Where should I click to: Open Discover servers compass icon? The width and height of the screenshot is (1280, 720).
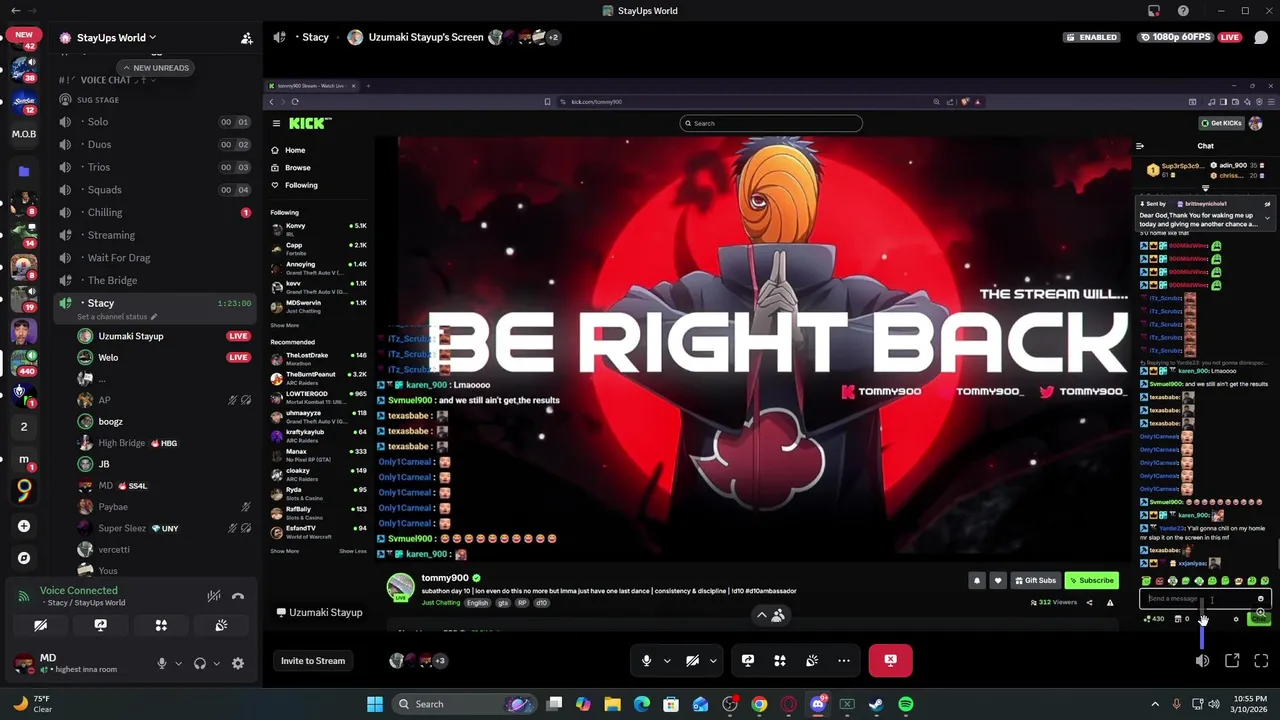24,558
